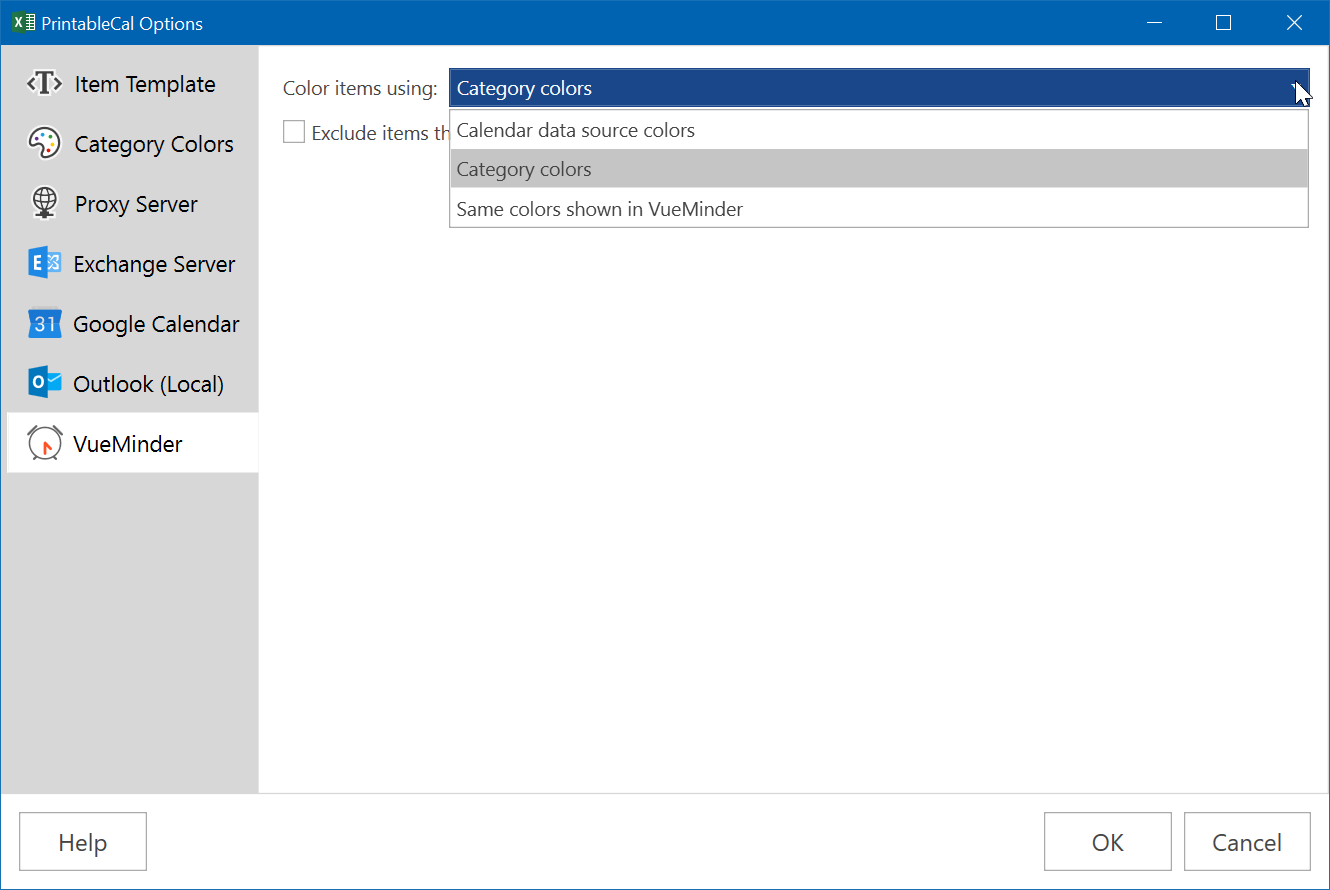Viewport: 1330px width, 890px height.
Task: Choose Calendar data source colors option
Action: pyautogui.click(x=879, y=130)
